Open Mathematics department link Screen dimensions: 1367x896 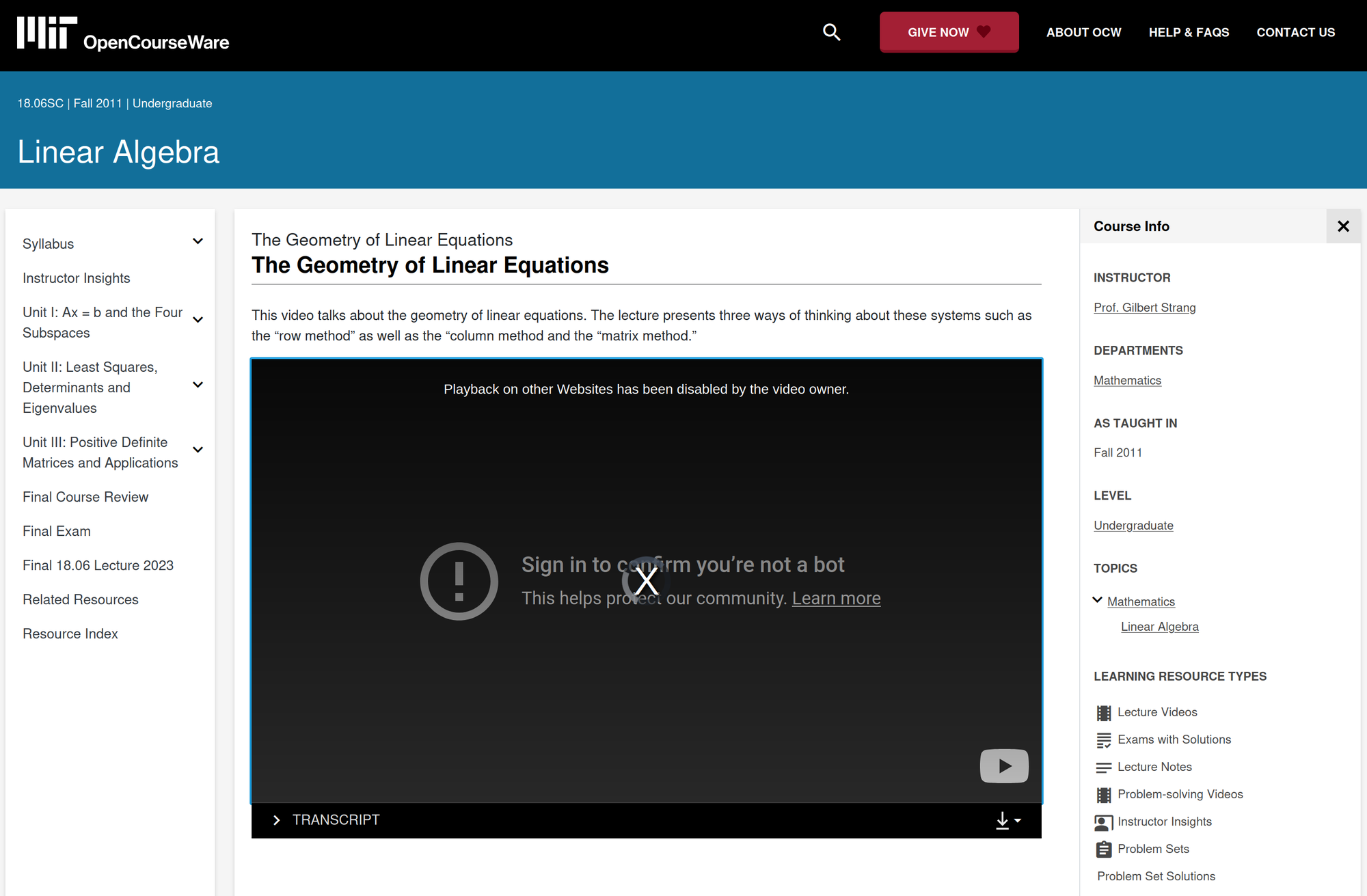click(1127, 380)
